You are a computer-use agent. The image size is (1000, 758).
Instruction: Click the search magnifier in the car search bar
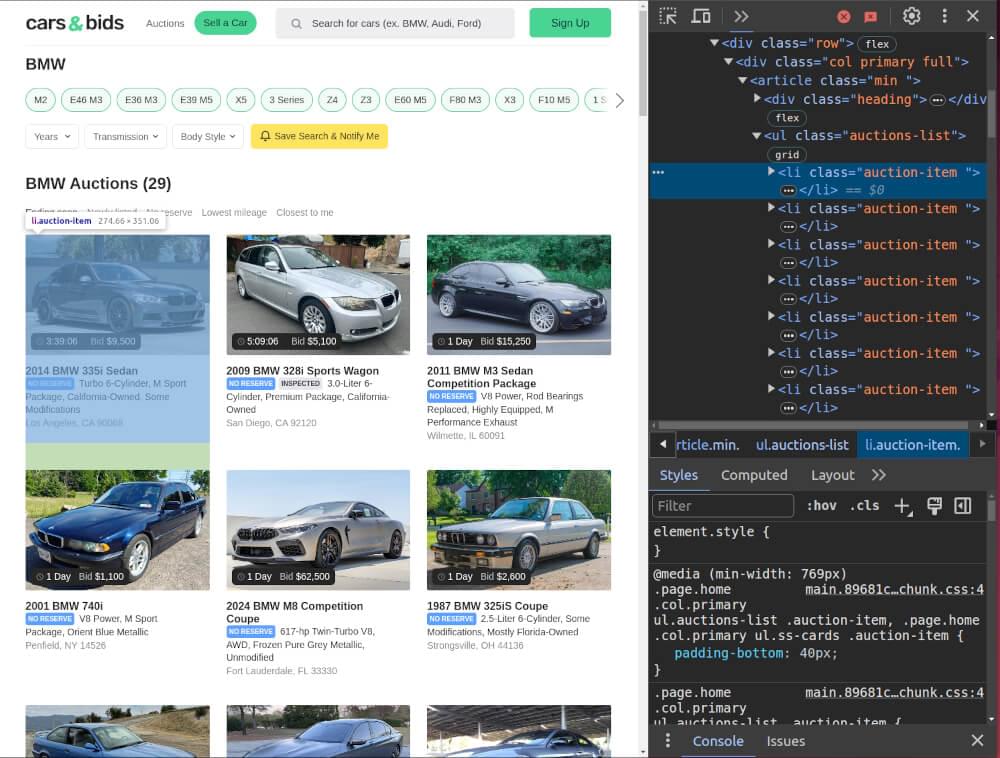296,22
